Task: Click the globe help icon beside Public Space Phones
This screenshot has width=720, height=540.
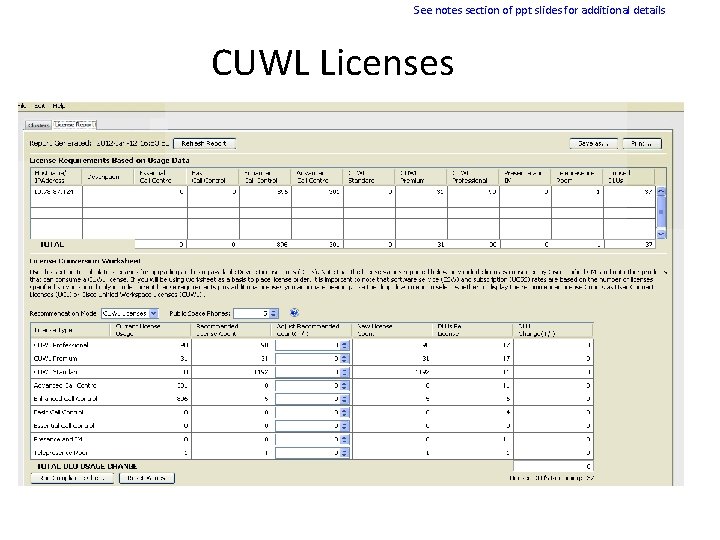Action: pos(294,313)
